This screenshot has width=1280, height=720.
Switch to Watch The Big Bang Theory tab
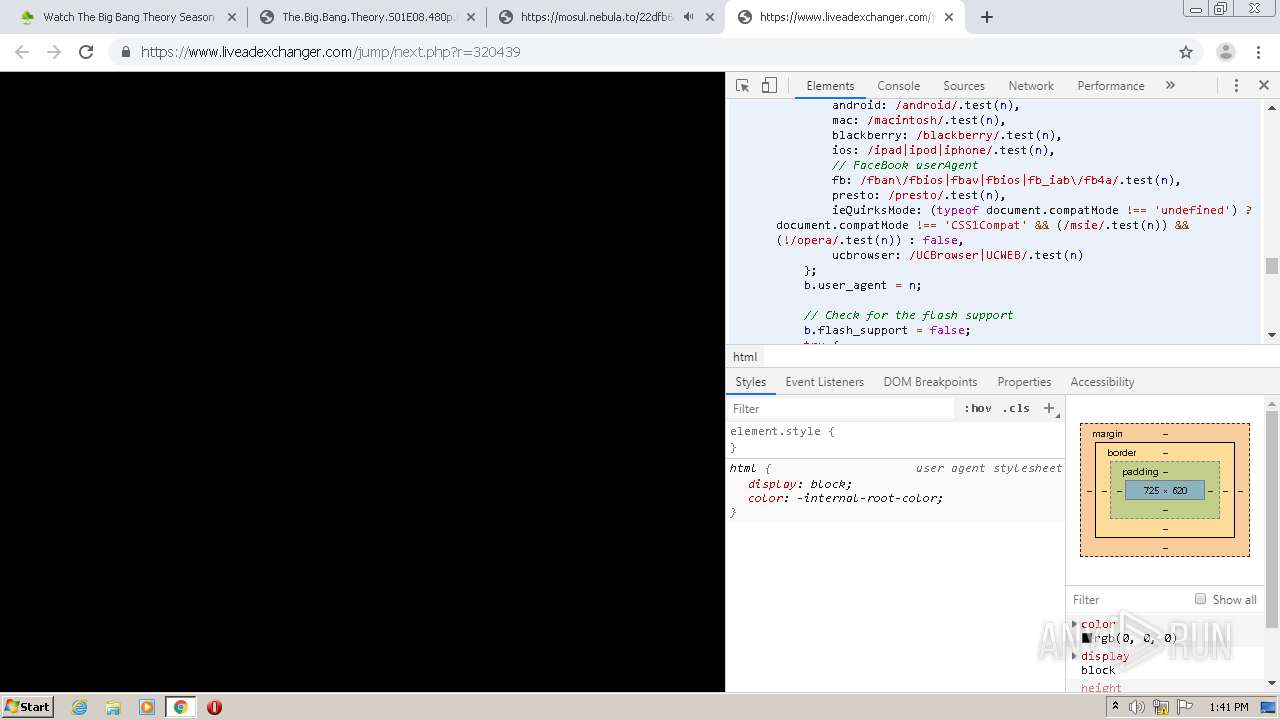point(128,17)
